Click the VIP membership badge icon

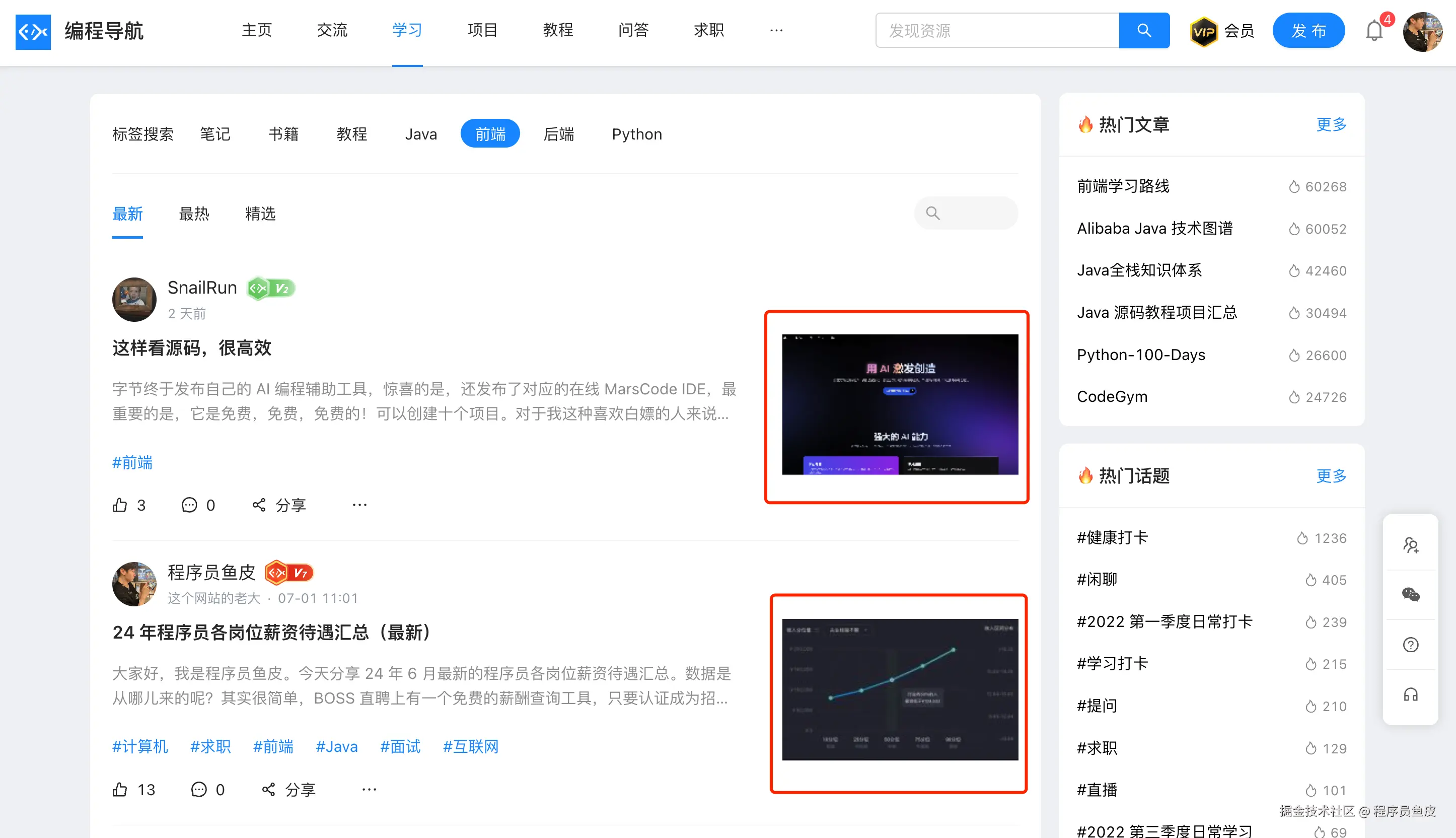pyautogui.click(x=1204, y=31)
